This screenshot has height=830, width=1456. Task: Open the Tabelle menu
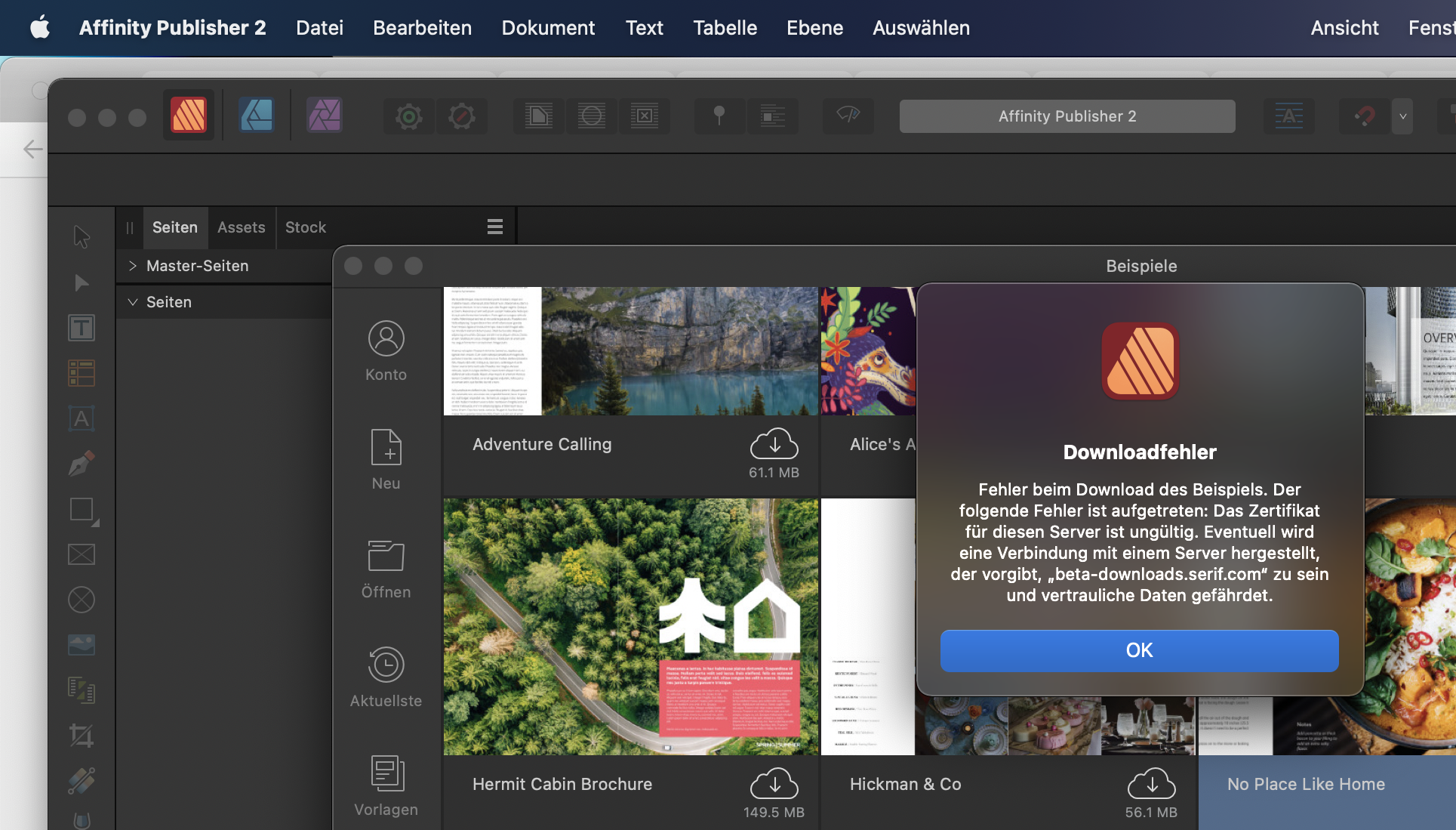(x=725, y=28)
